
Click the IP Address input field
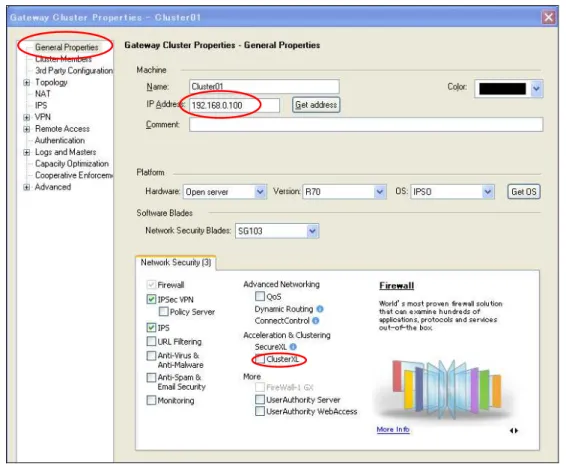[x=234, y=105]
